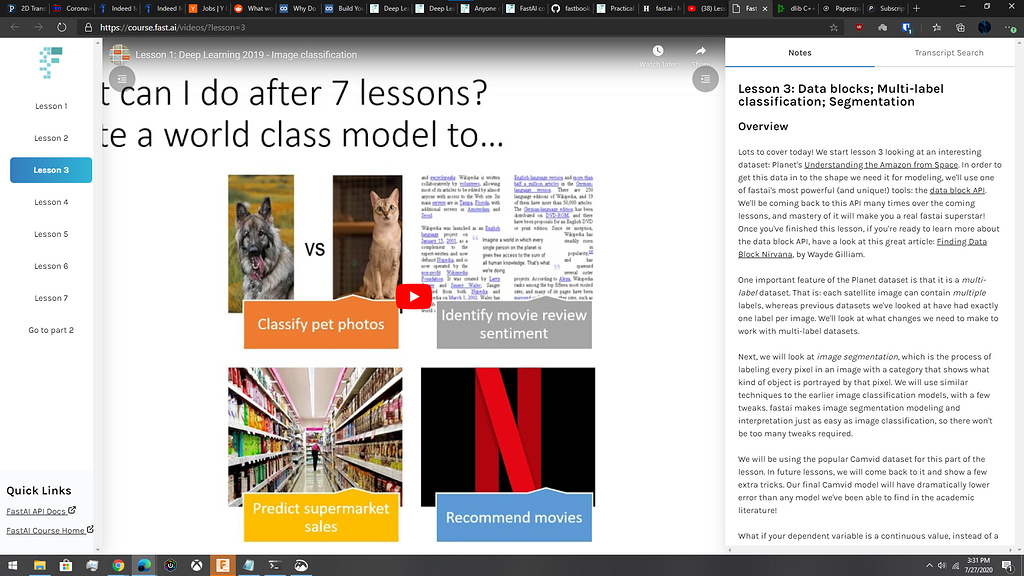The image size is (1024, 576).
Task: Play the video with the red play button
Action: click(x=414, y=296)
